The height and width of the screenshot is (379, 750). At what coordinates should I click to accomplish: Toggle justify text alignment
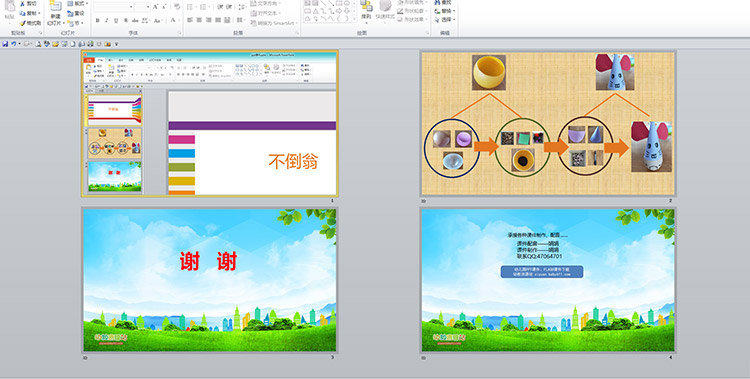point(218,20)
